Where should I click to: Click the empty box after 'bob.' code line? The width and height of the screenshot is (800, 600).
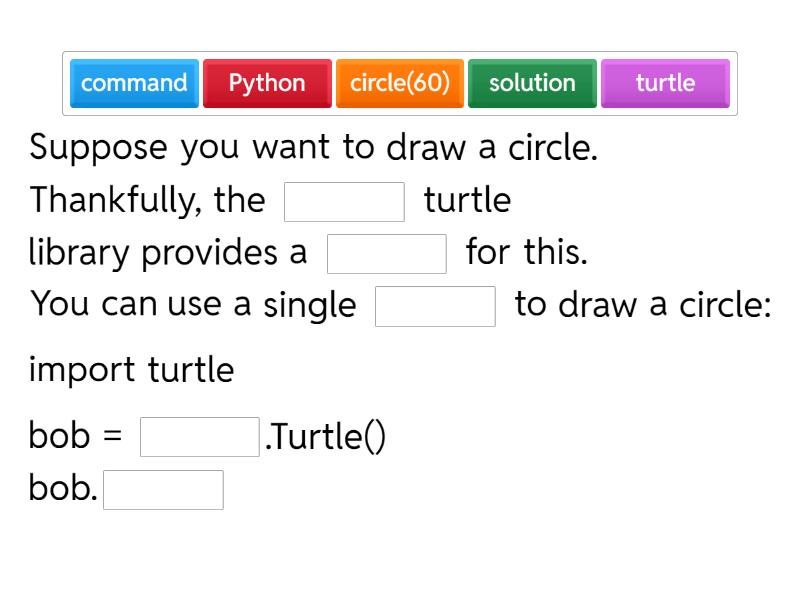163,489
